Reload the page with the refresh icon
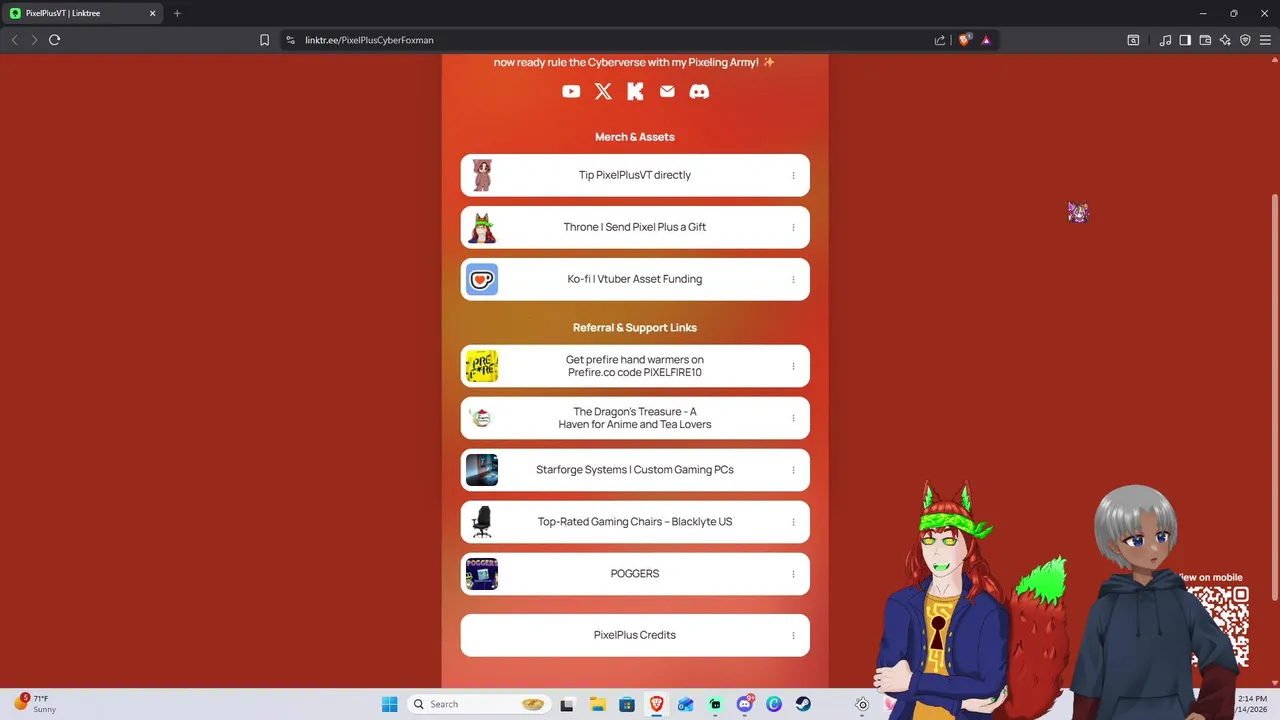This screenshot has height=720, width=1280. coord(54,40)
